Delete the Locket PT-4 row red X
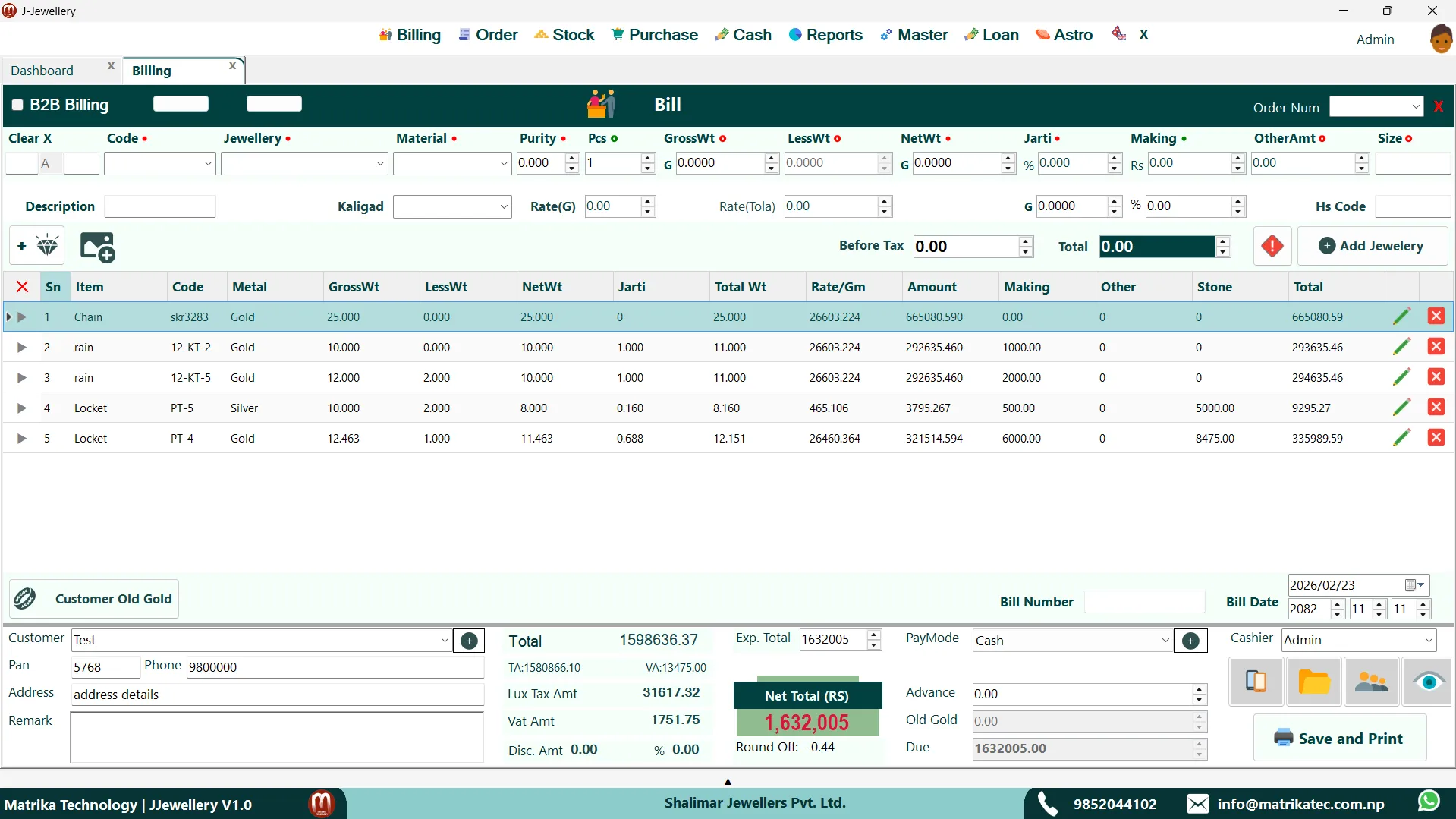This screenshot has height=819, width=1456. pyautogui.click(x=1436, y=438)
